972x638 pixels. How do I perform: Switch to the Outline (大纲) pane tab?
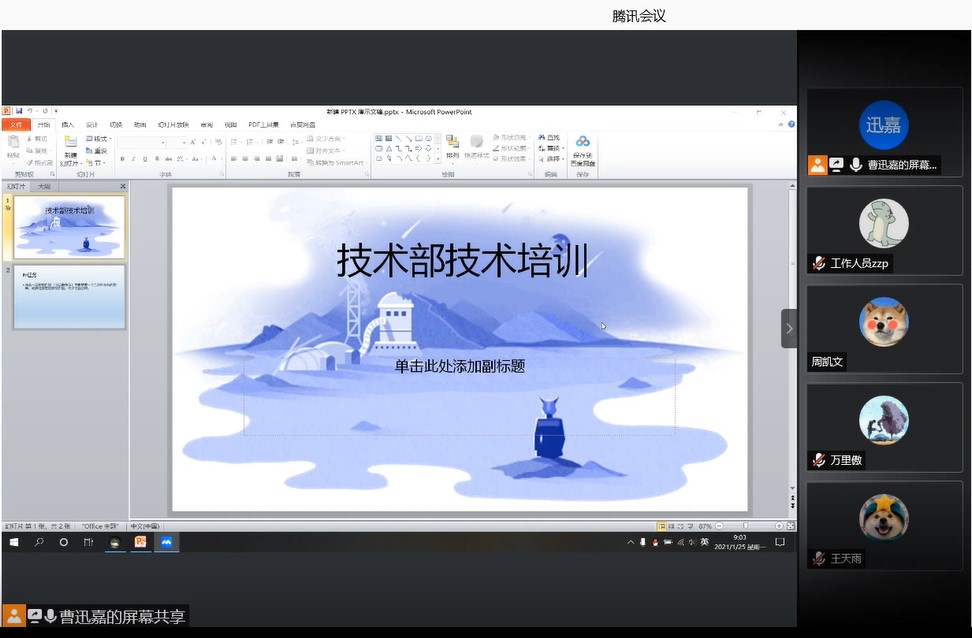point(43,186)
